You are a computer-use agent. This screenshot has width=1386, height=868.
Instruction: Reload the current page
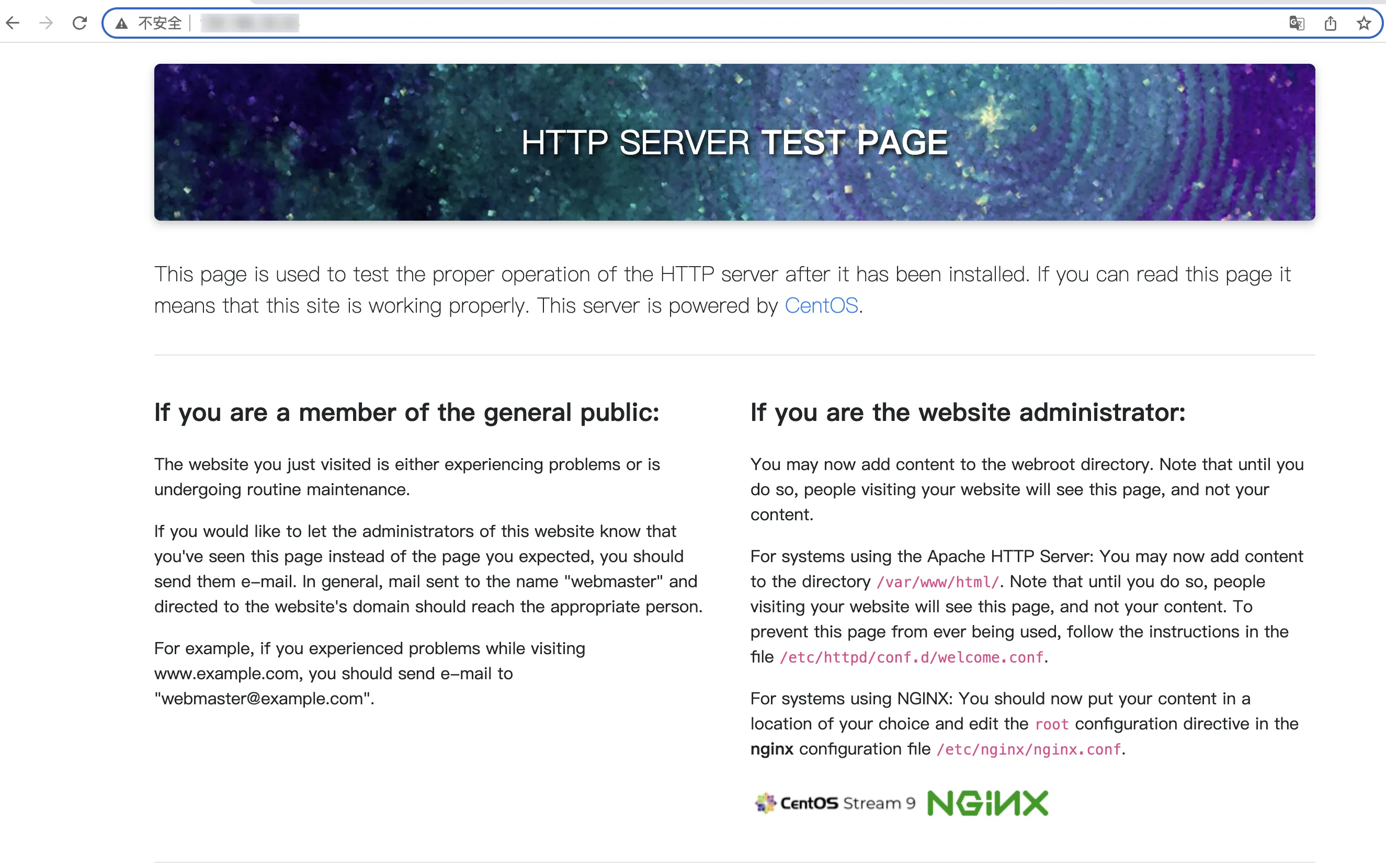point(80,22)
